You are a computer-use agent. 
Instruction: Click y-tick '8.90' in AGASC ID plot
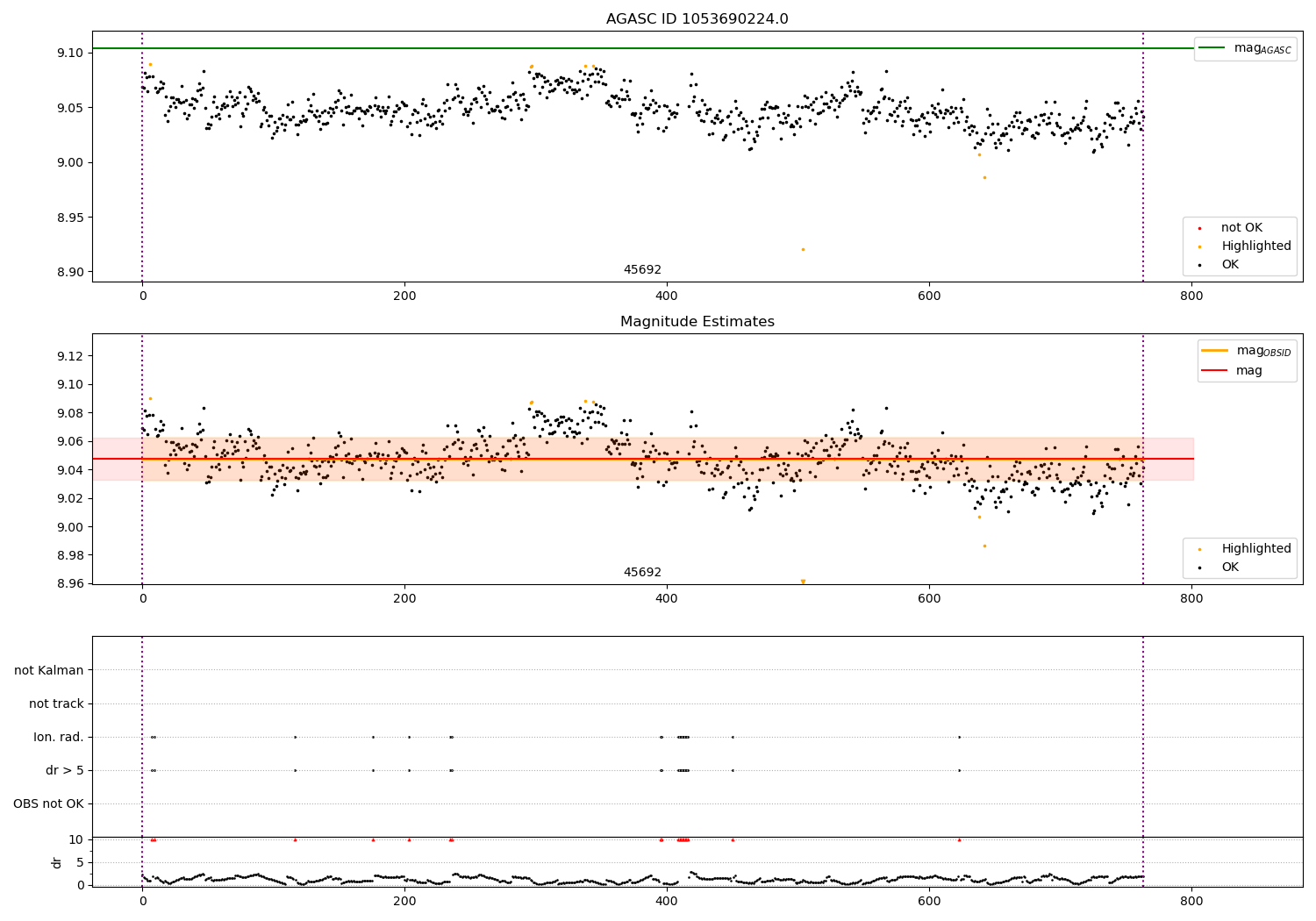coord(69,272)
